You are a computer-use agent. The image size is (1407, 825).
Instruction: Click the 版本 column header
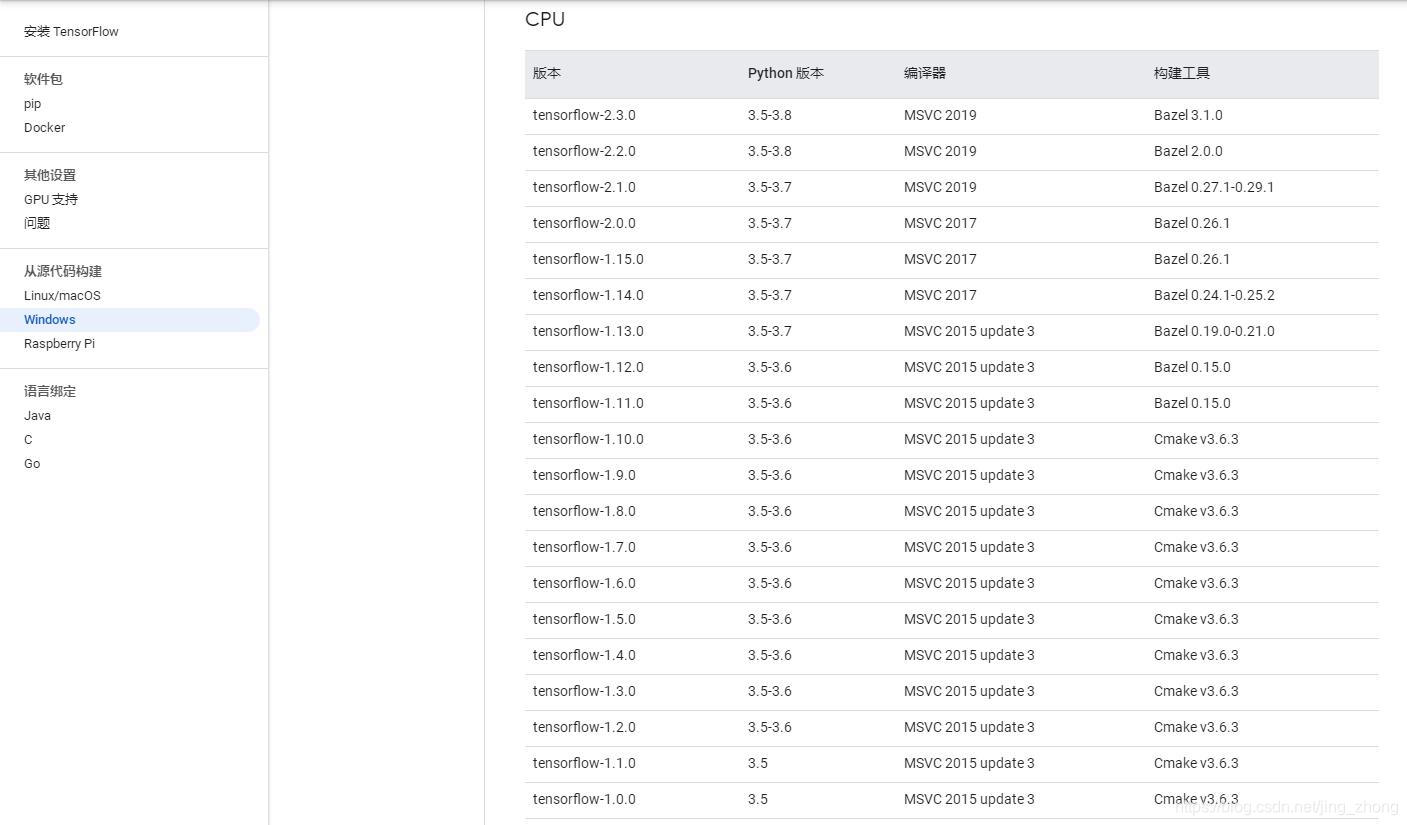[x=547, y=73]
